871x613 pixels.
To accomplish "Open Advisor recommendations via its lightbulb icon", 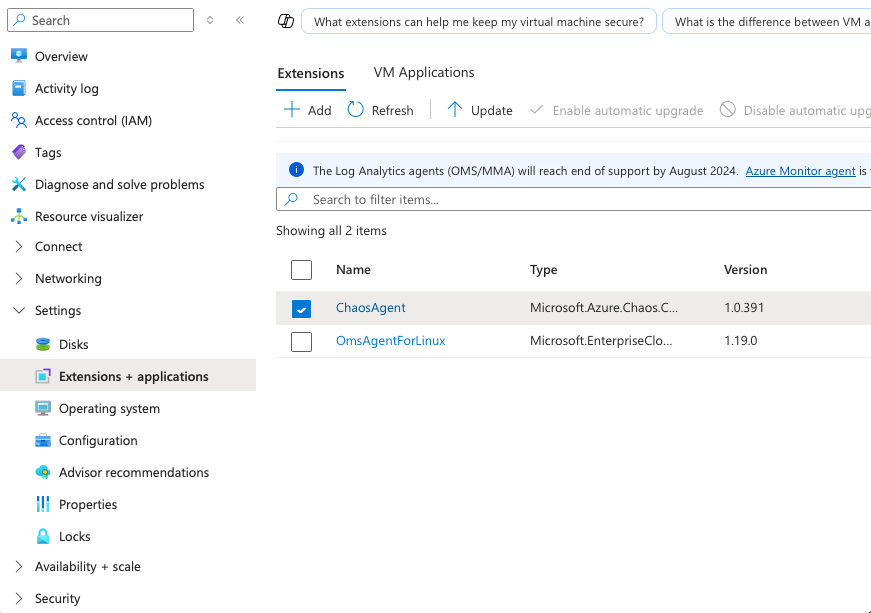I will point(42,472).
